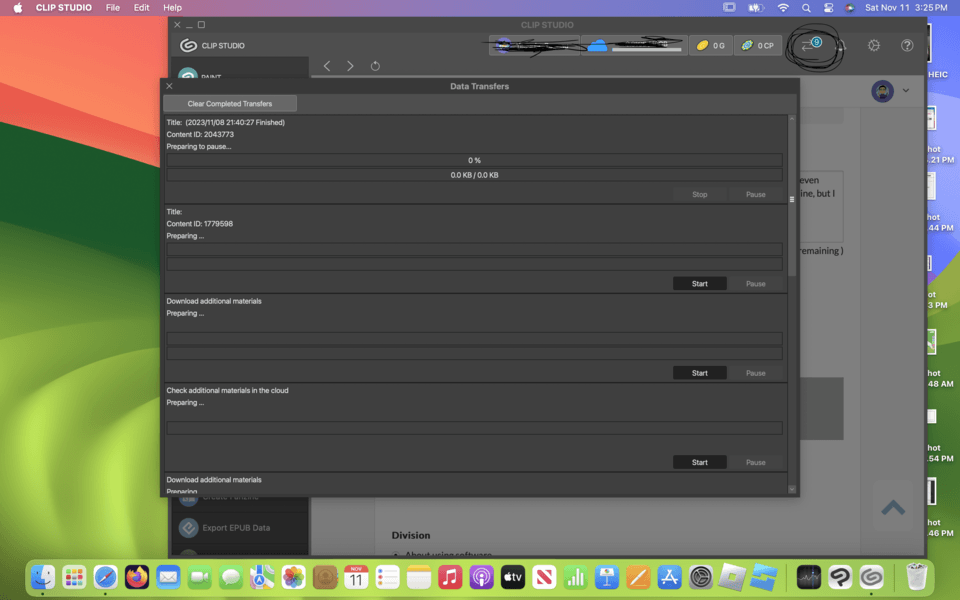The height and width of the screenshot is (600, 960).
Task: Start Check additional materials in the cloud
Action: pos(699,462)
